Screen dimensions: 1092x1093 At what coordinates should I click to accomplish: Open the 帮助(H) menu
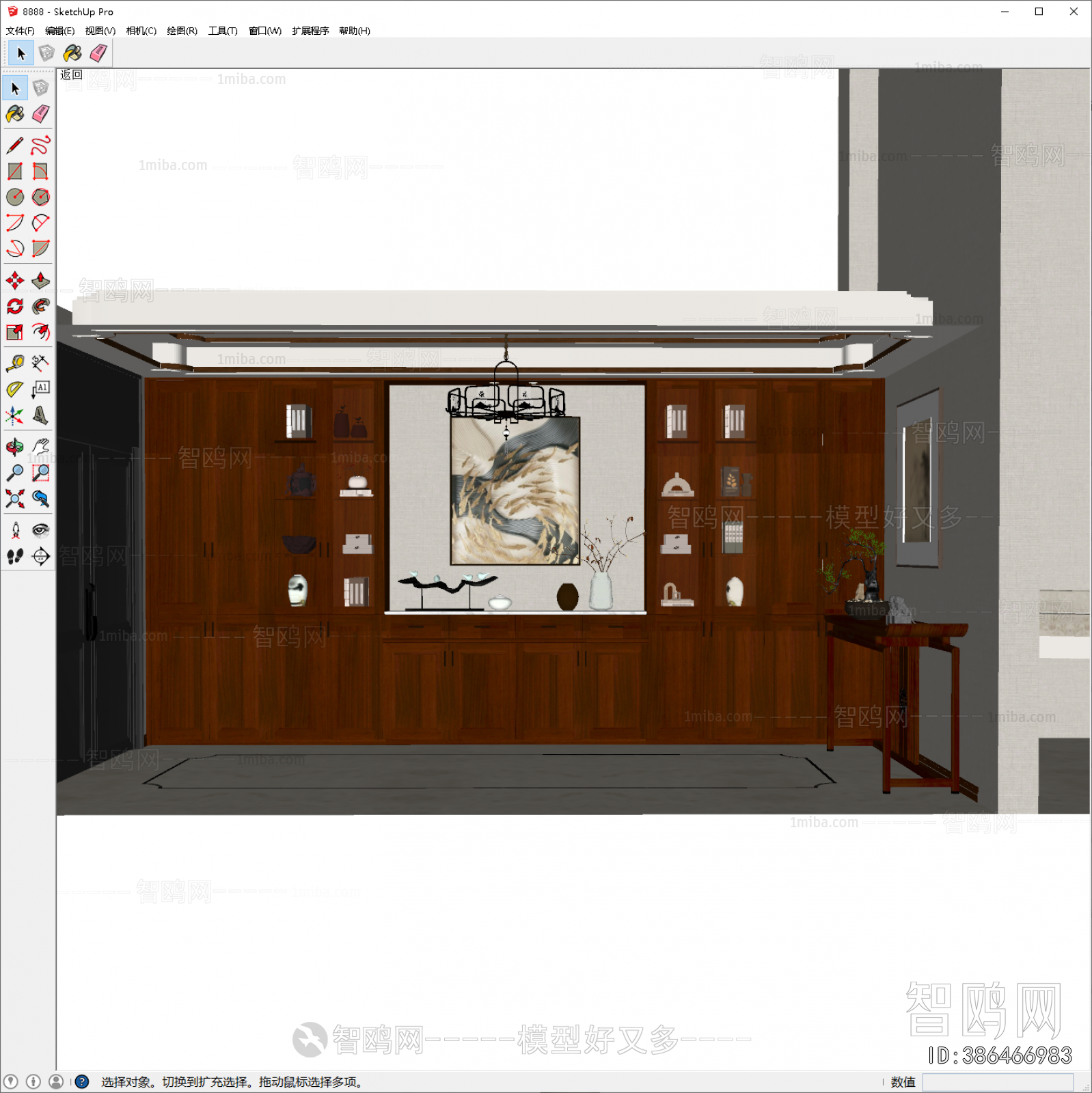(355, 31)
